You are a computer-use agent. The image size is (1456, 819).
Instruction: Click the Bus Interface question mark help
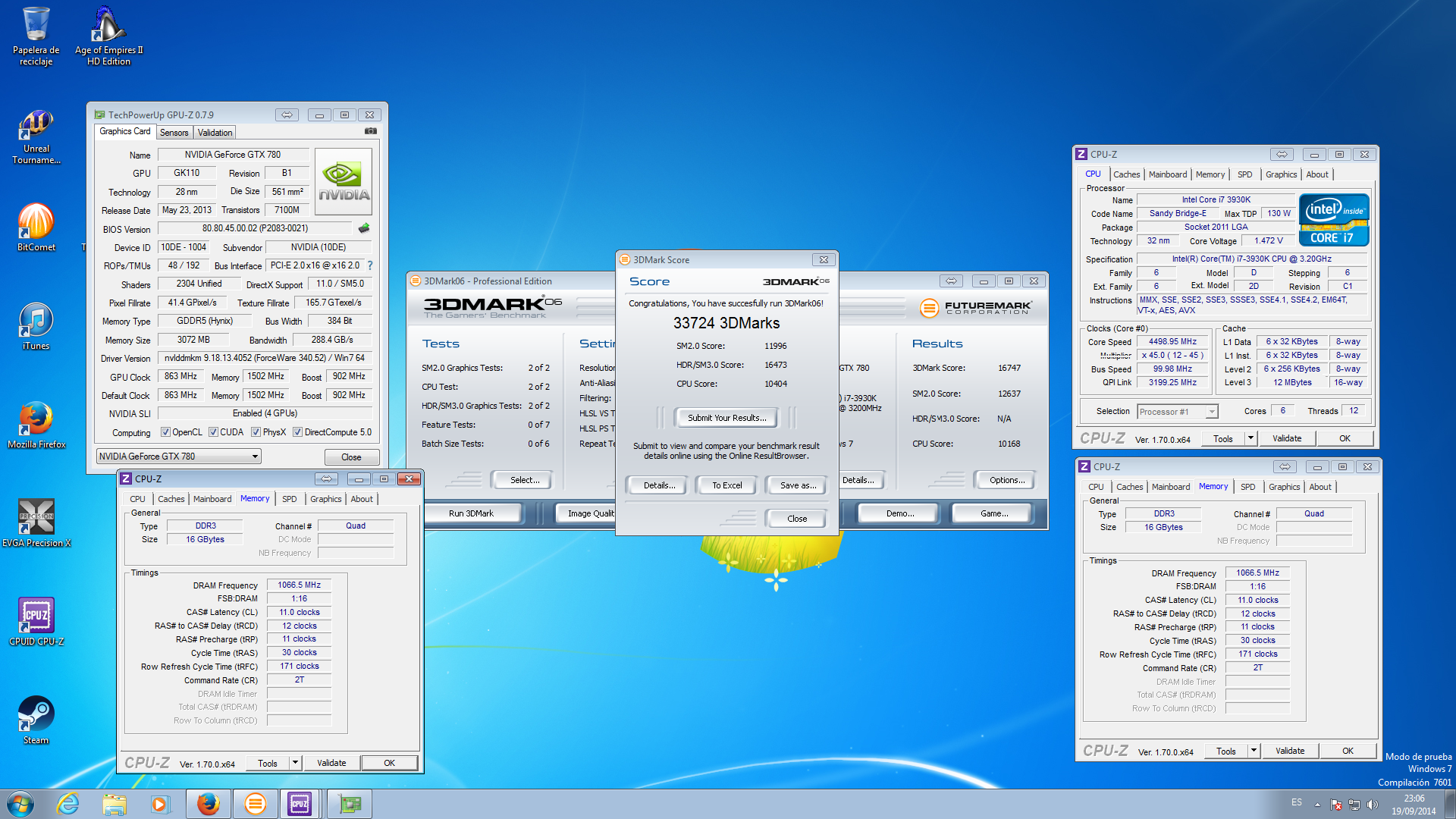click(370, 265)
